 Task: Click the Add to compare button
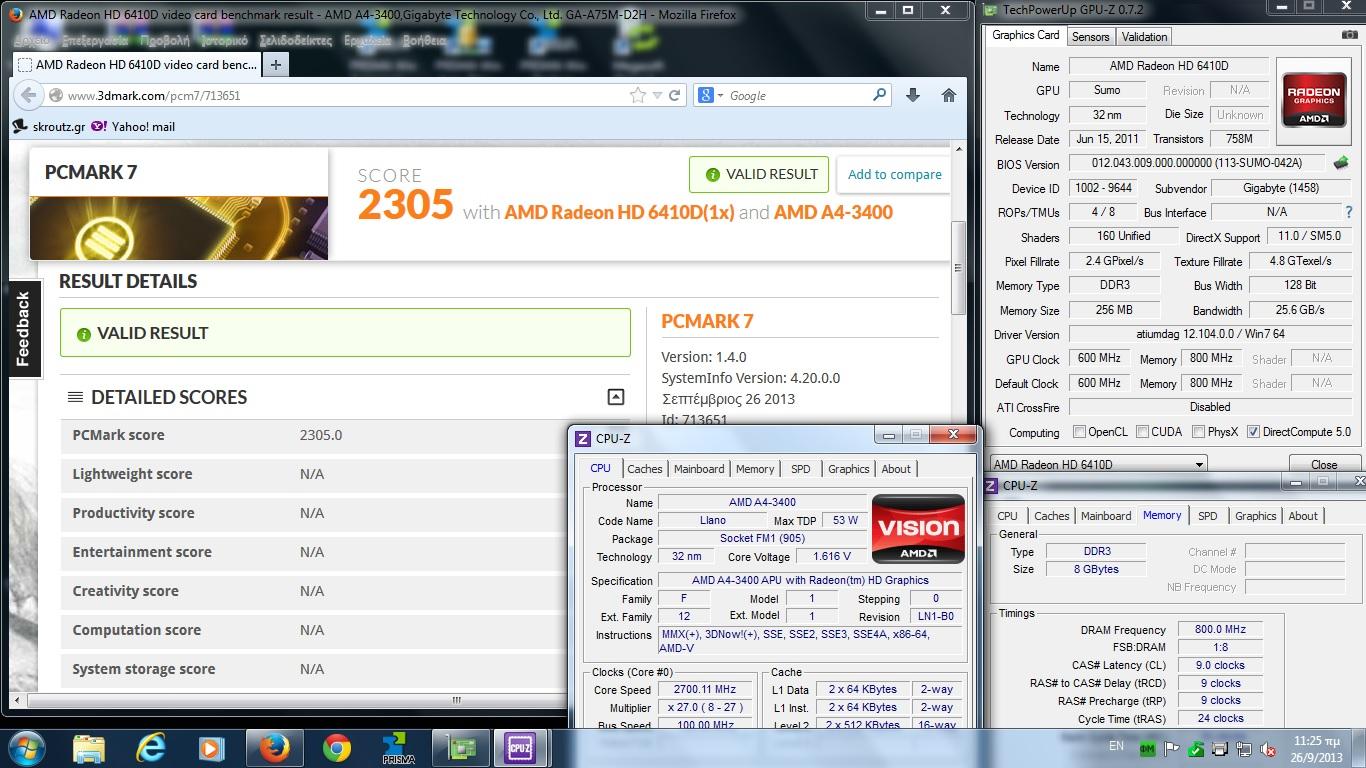click(x=894, y=174)
